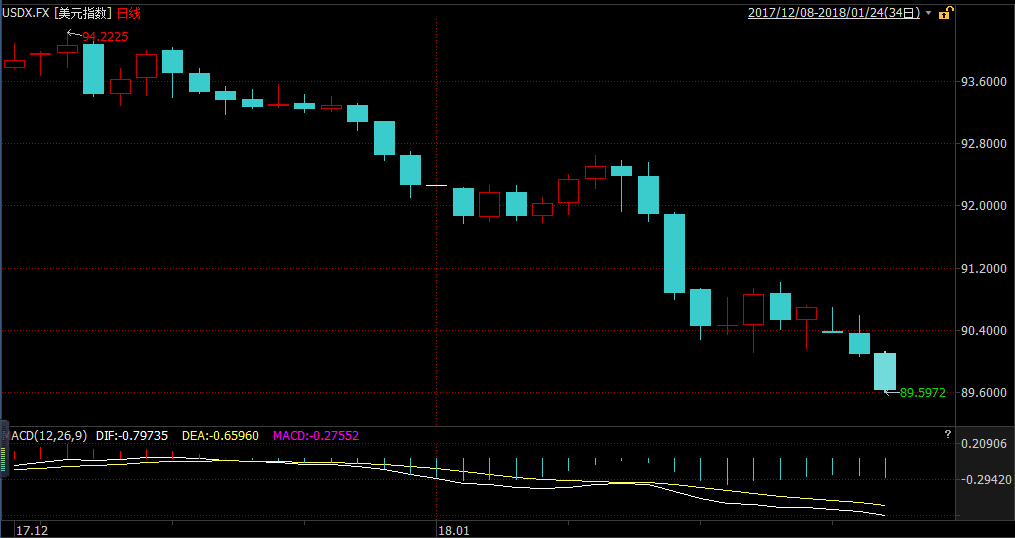Click the DEA:-0.65960 value
Viewport: 1015px width, 538px height.
(x=220, y=436)
